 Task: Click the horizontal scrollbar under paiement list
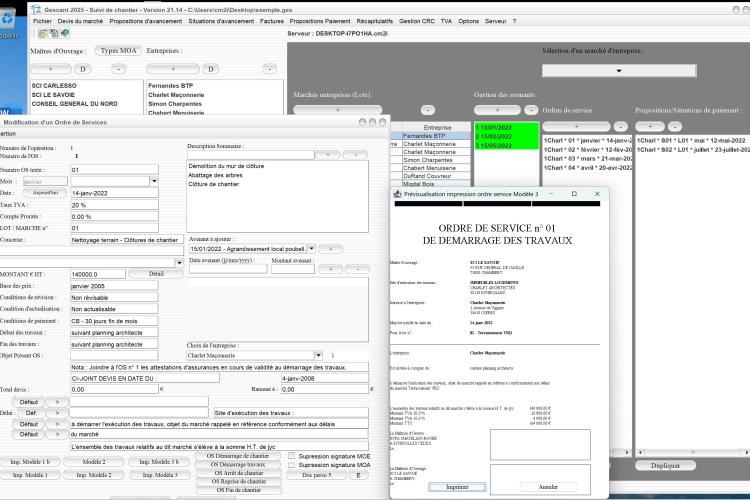click(x=692, y=452)
